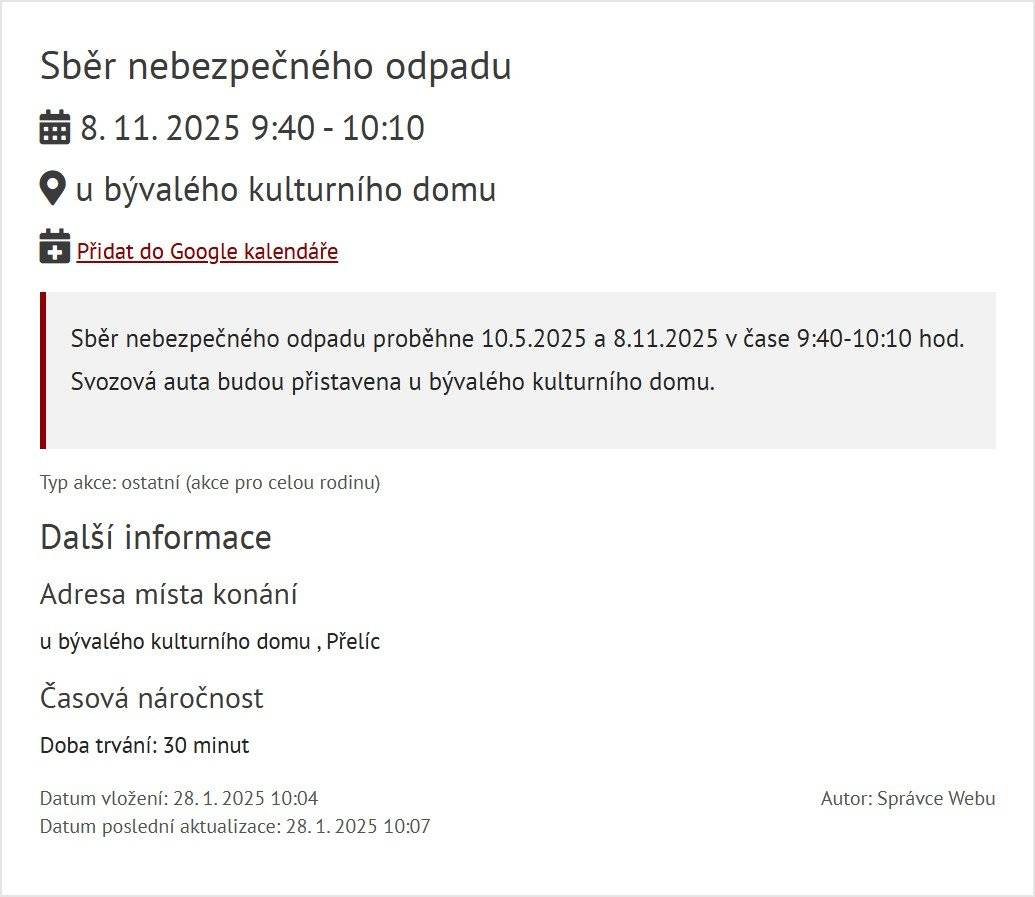Click the location pin icon above the address
This screenshot has width=1035, height=897.
53,188
